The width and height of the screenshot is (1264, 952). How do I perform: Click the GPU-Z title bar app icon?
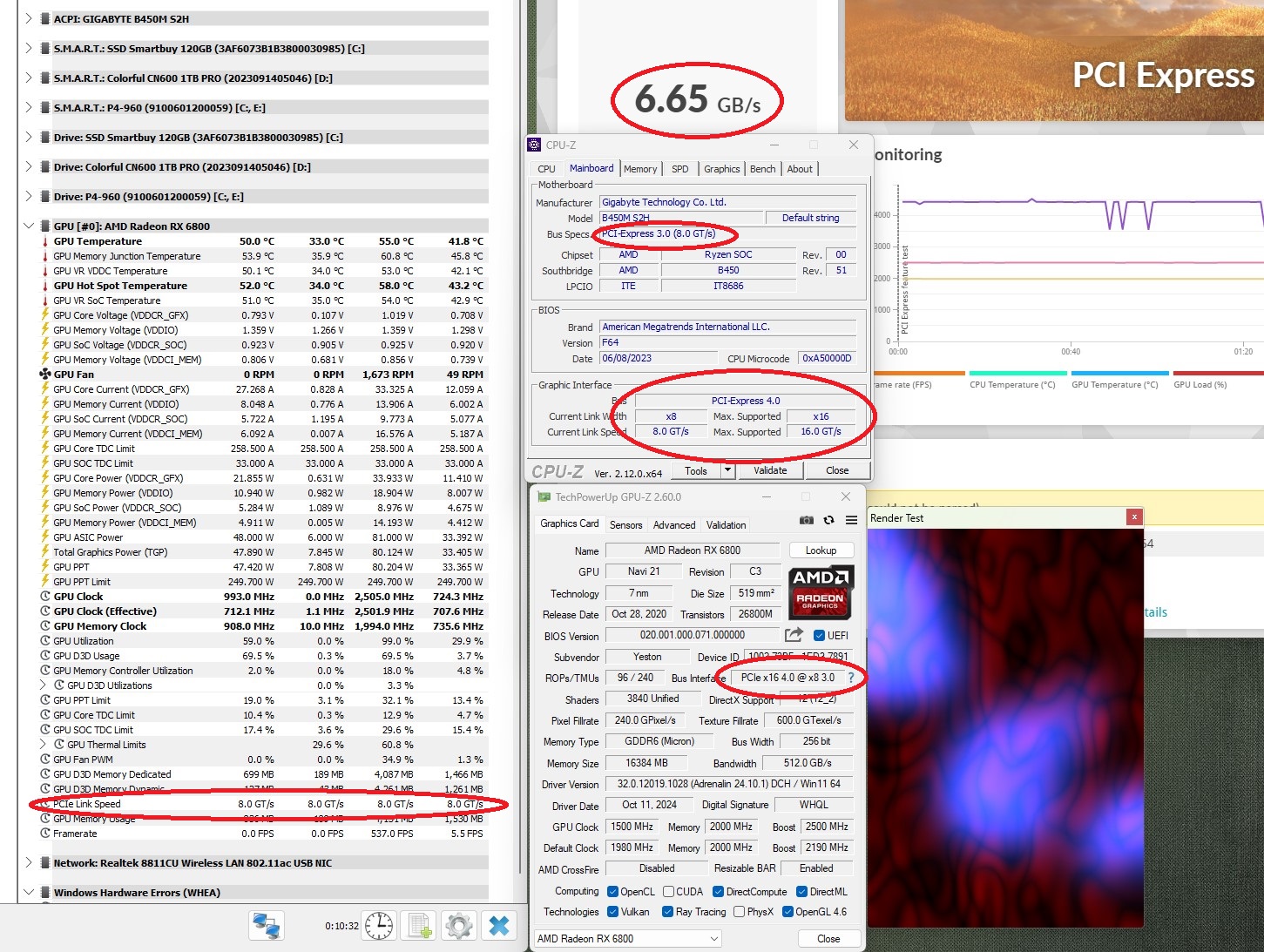coord(544,497)
